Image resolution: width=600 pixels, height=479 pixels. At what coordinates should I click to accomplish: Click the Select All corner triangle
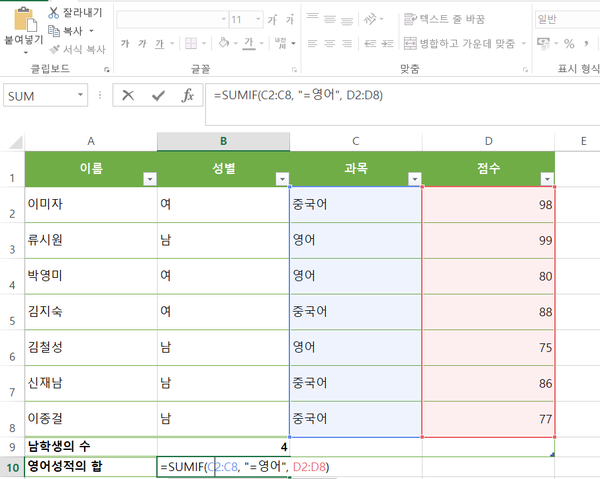(15, 143)
